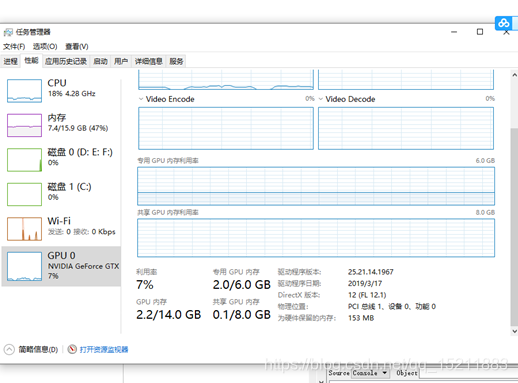Switch to the 性能 tab
Screen dimensions: 518x383
tap(31, 61)
